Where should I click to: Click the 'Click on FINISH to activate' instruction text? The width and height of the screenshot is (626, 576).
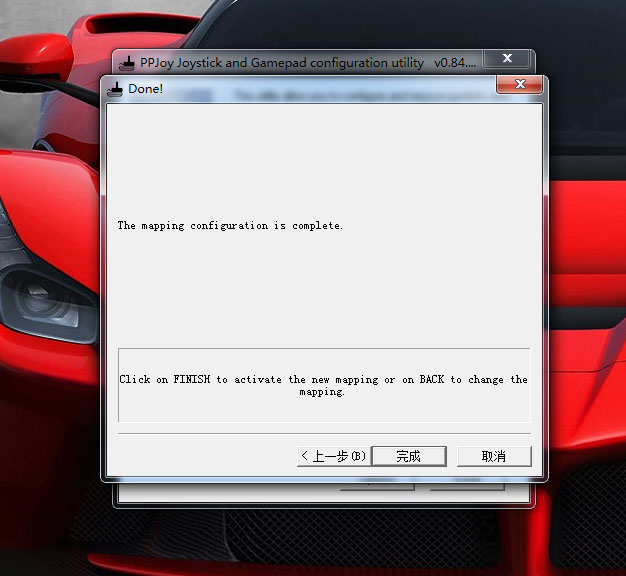click(323, 385)
